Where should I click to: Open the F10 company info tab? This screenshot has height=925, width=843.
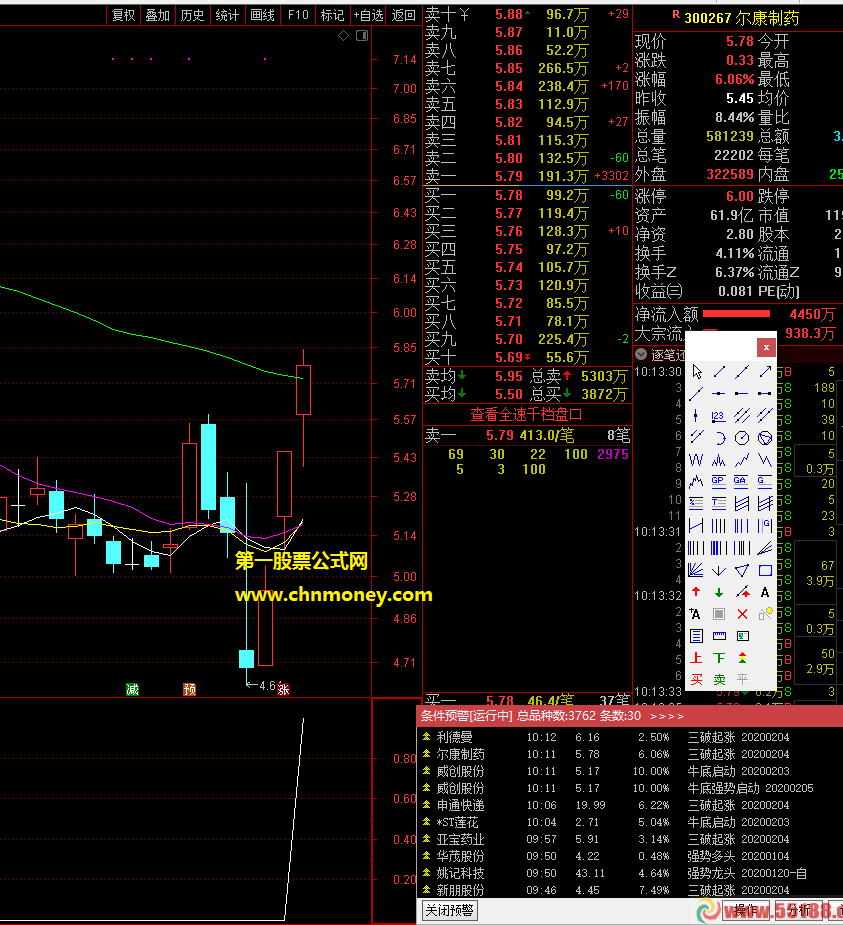[x=298, y=15]
